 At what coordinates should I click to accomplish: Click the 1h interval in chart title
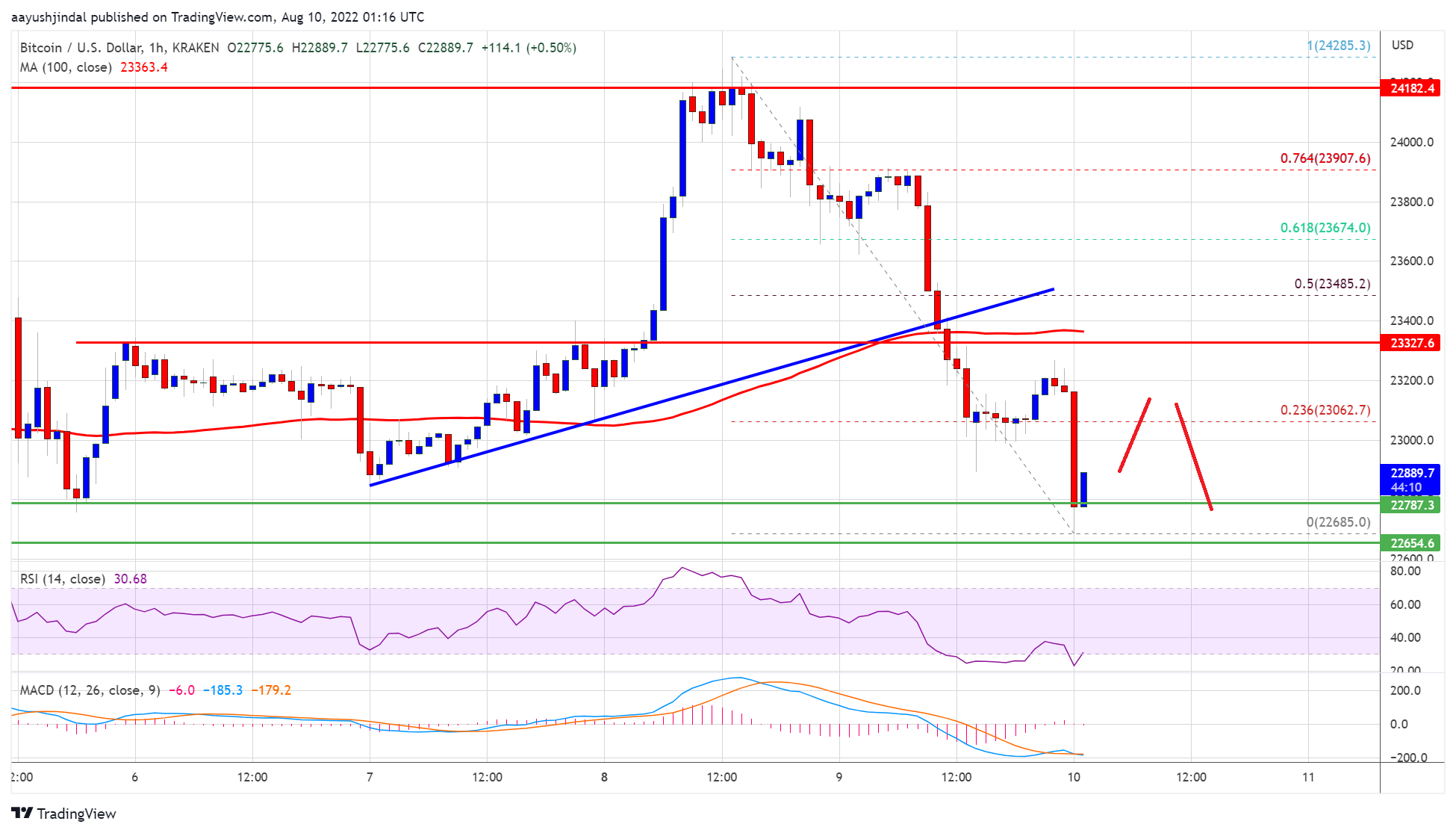click(x=156, y=48)
